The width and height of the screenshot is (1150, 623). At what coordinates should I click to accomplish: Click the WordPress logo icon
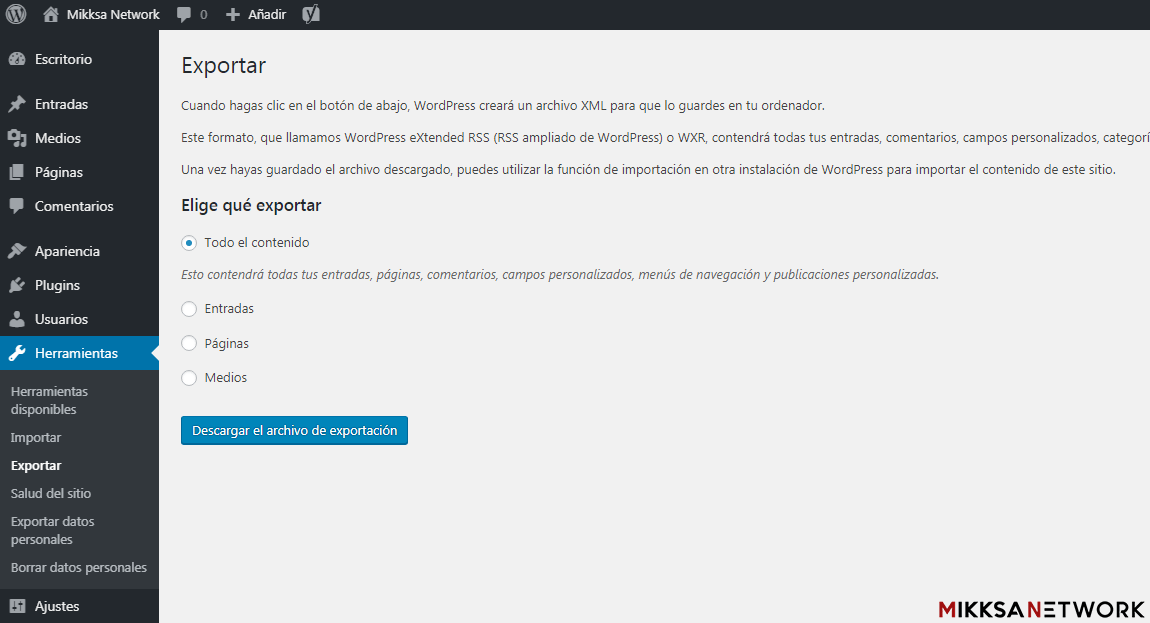pos(16,15)
